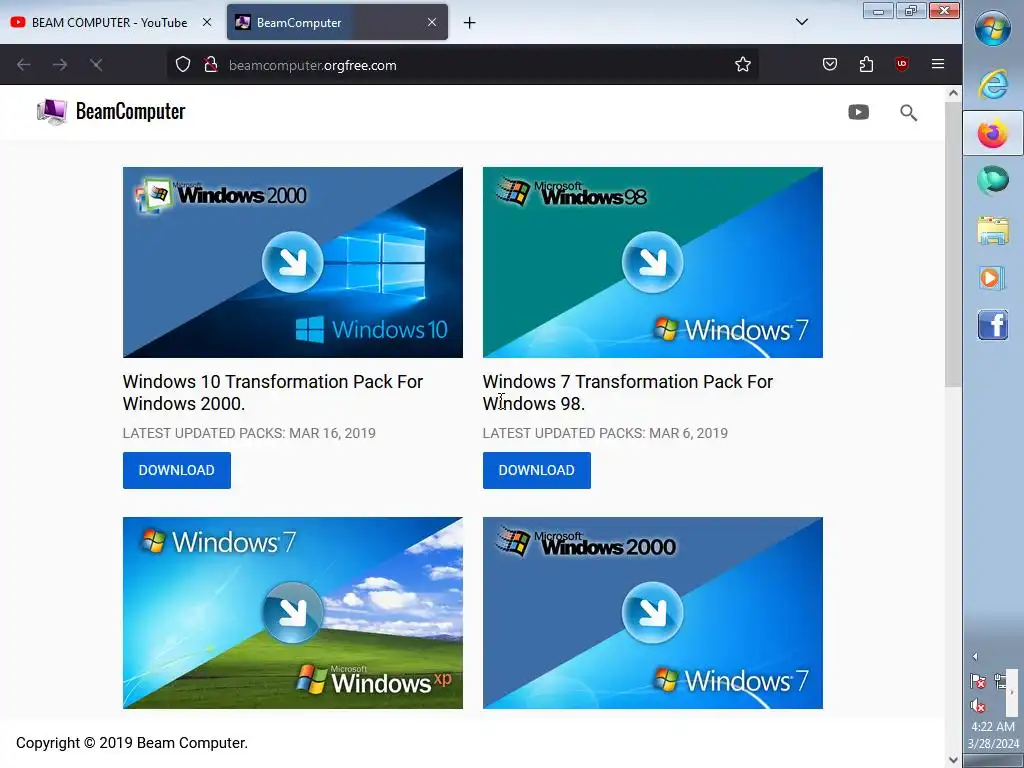The width and height of the screenshot is (1024, 768).
Task: Stop page loading with the X button
Action: pos(96,65)
